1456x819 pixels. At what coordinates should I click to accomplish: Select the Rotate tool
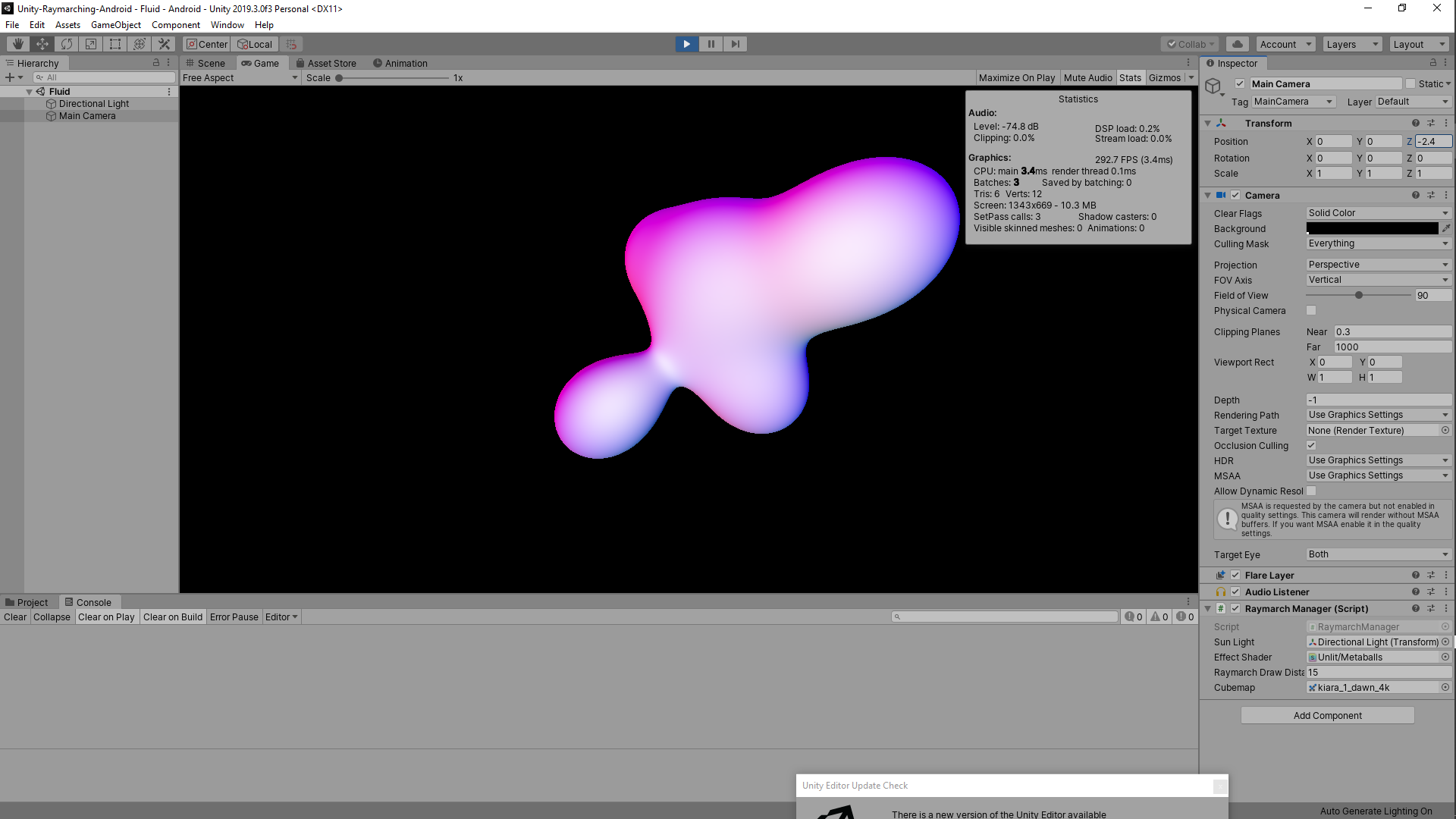click(67, 44)
